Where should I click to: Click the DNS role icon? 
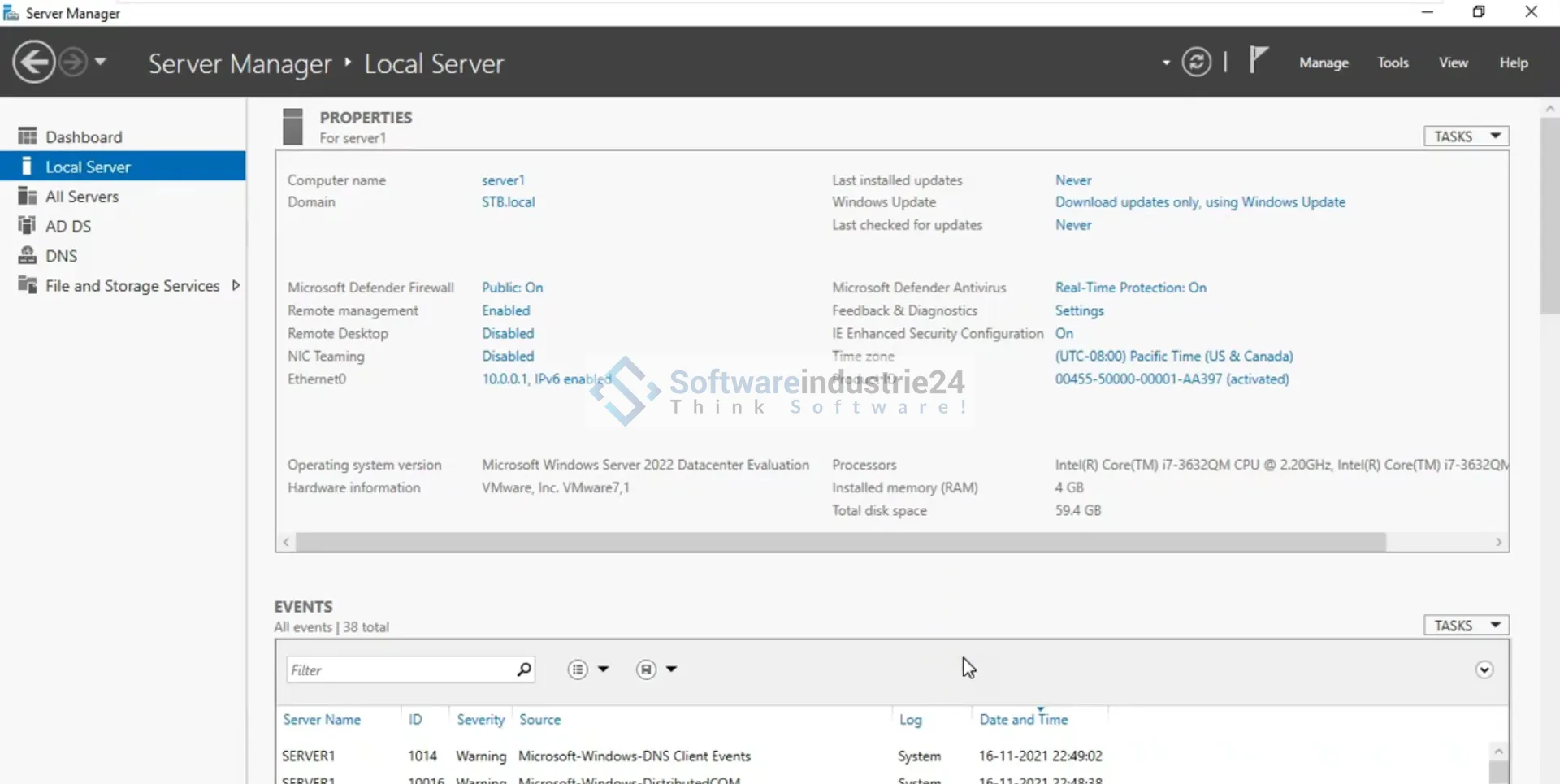tap(28, 256)
